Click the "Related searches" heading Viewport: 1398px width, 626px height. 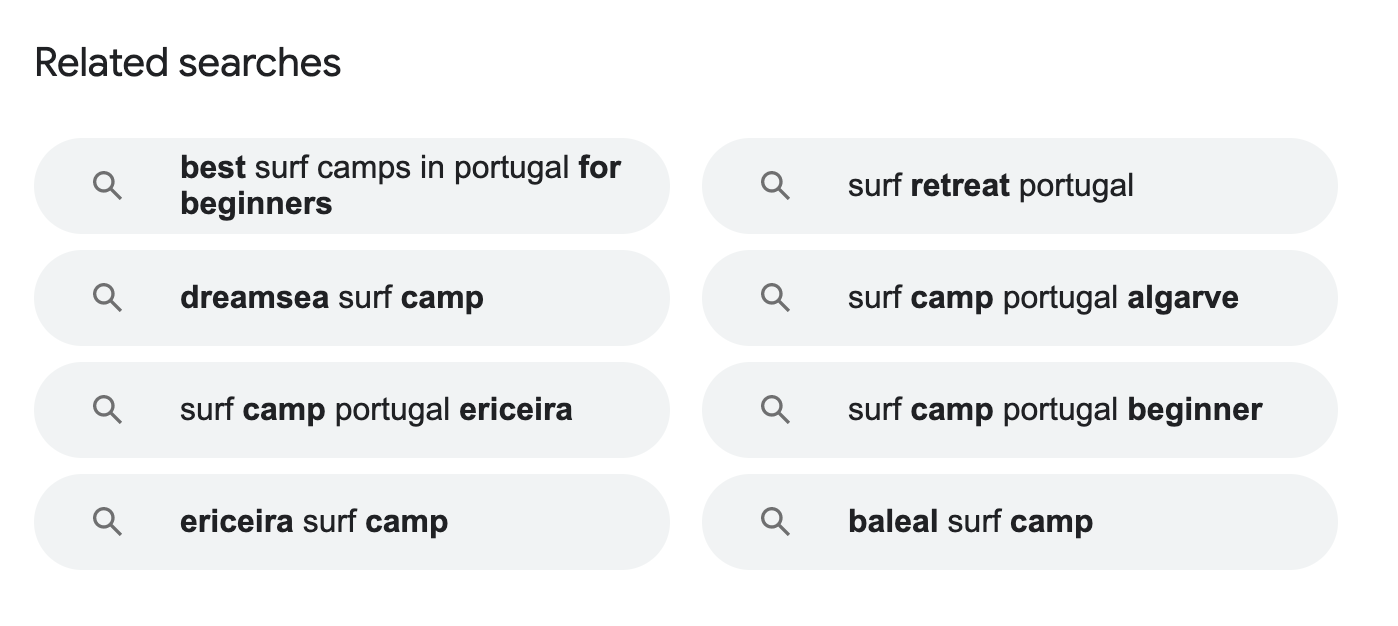(x=188, y=63)
